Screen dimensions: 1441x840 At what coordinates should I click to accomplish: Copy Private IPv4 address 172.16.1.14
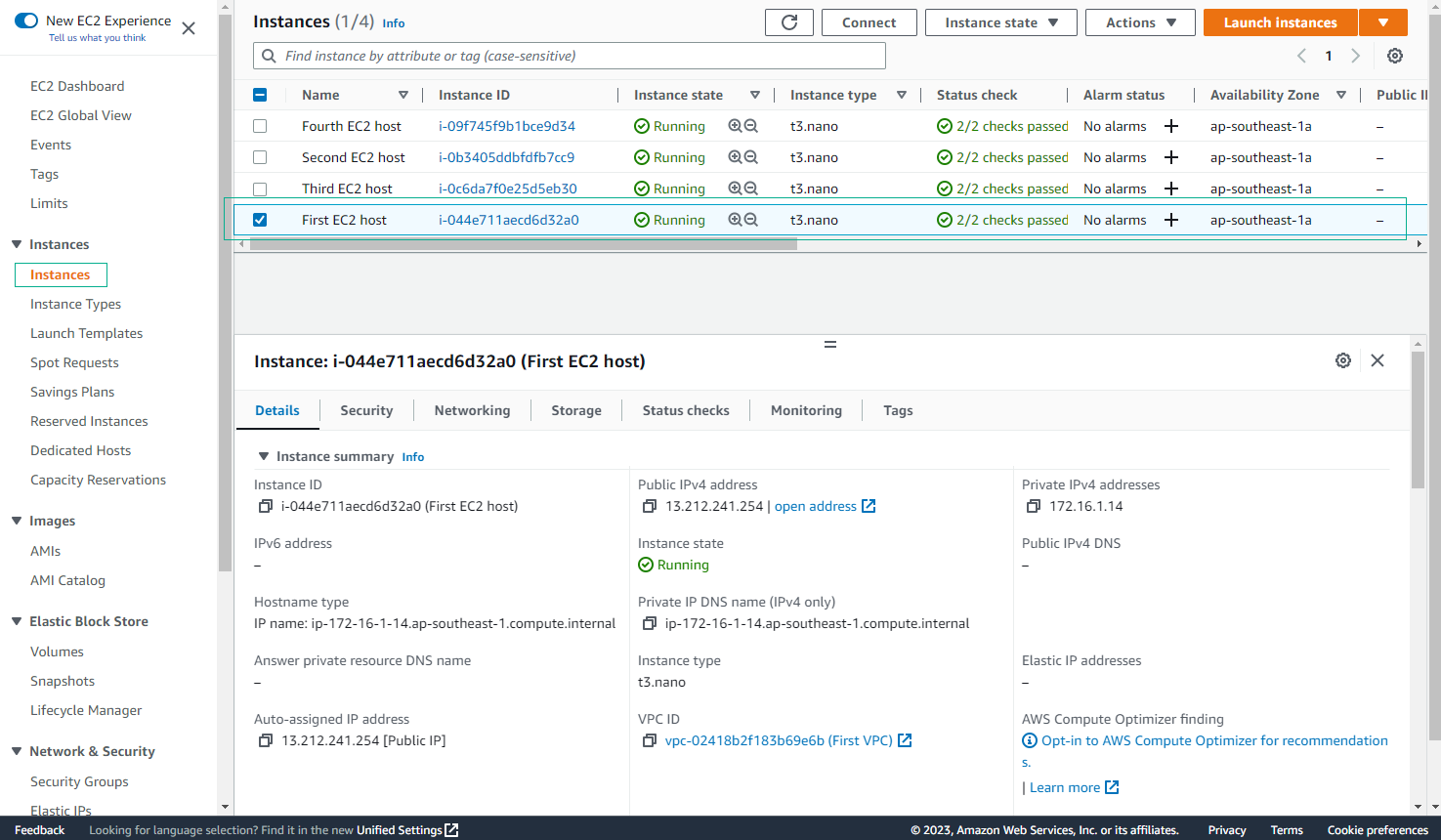point(1033,506)
